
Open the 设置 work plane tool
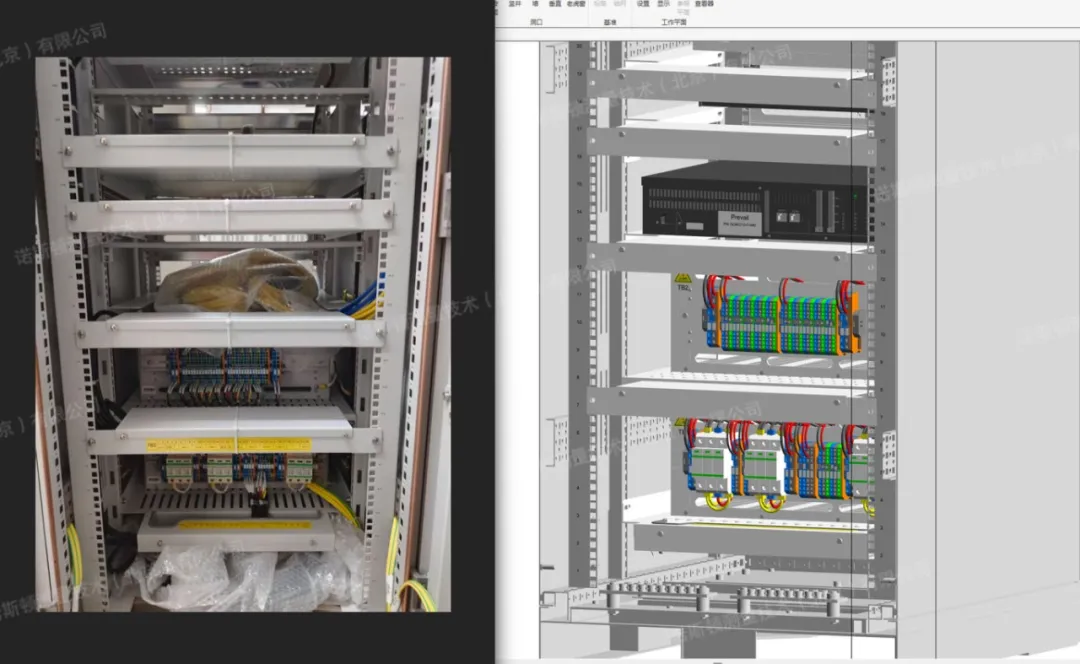click(x=643, y=4)
